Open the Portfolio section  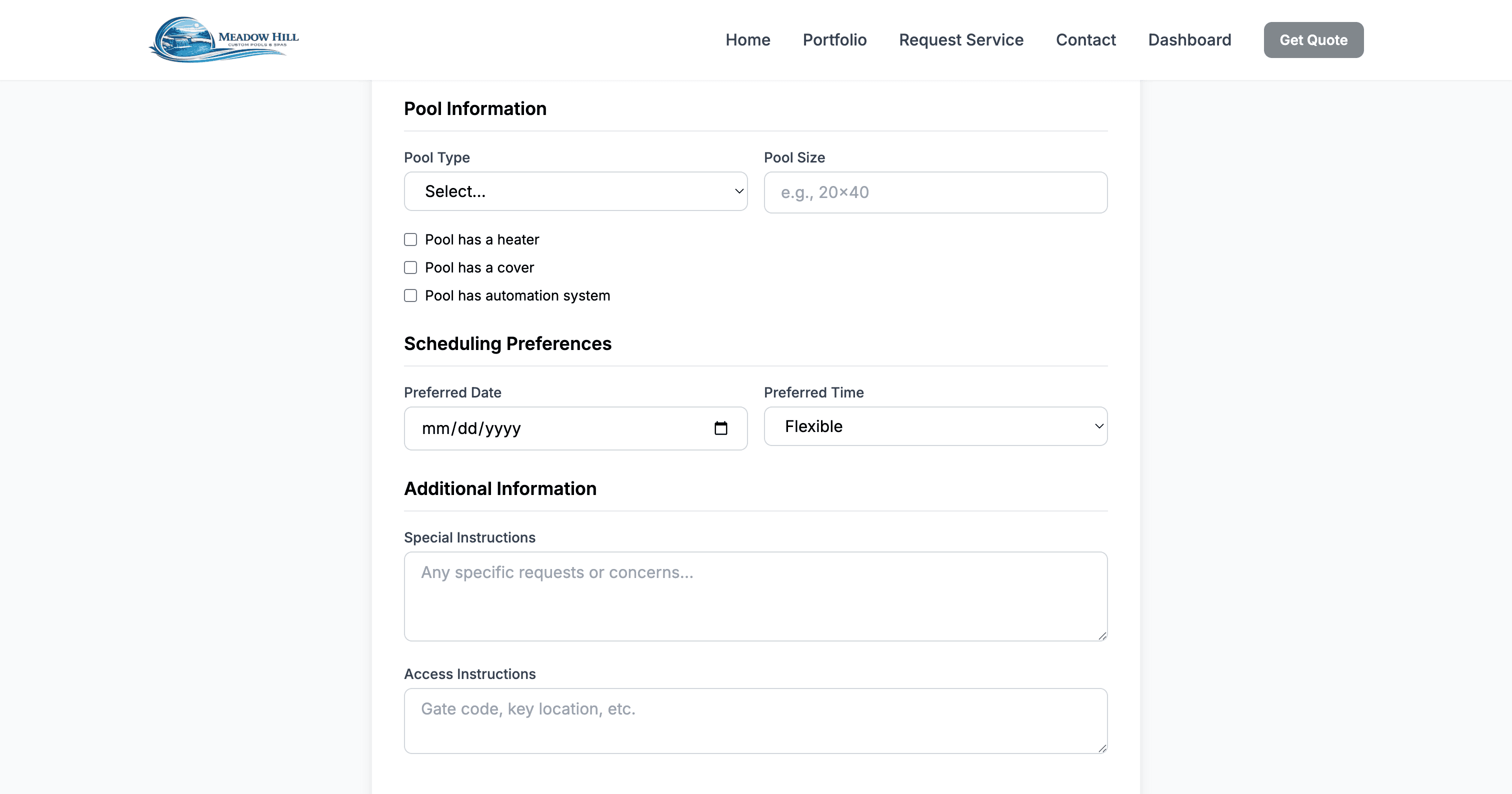tap(834, 39)
